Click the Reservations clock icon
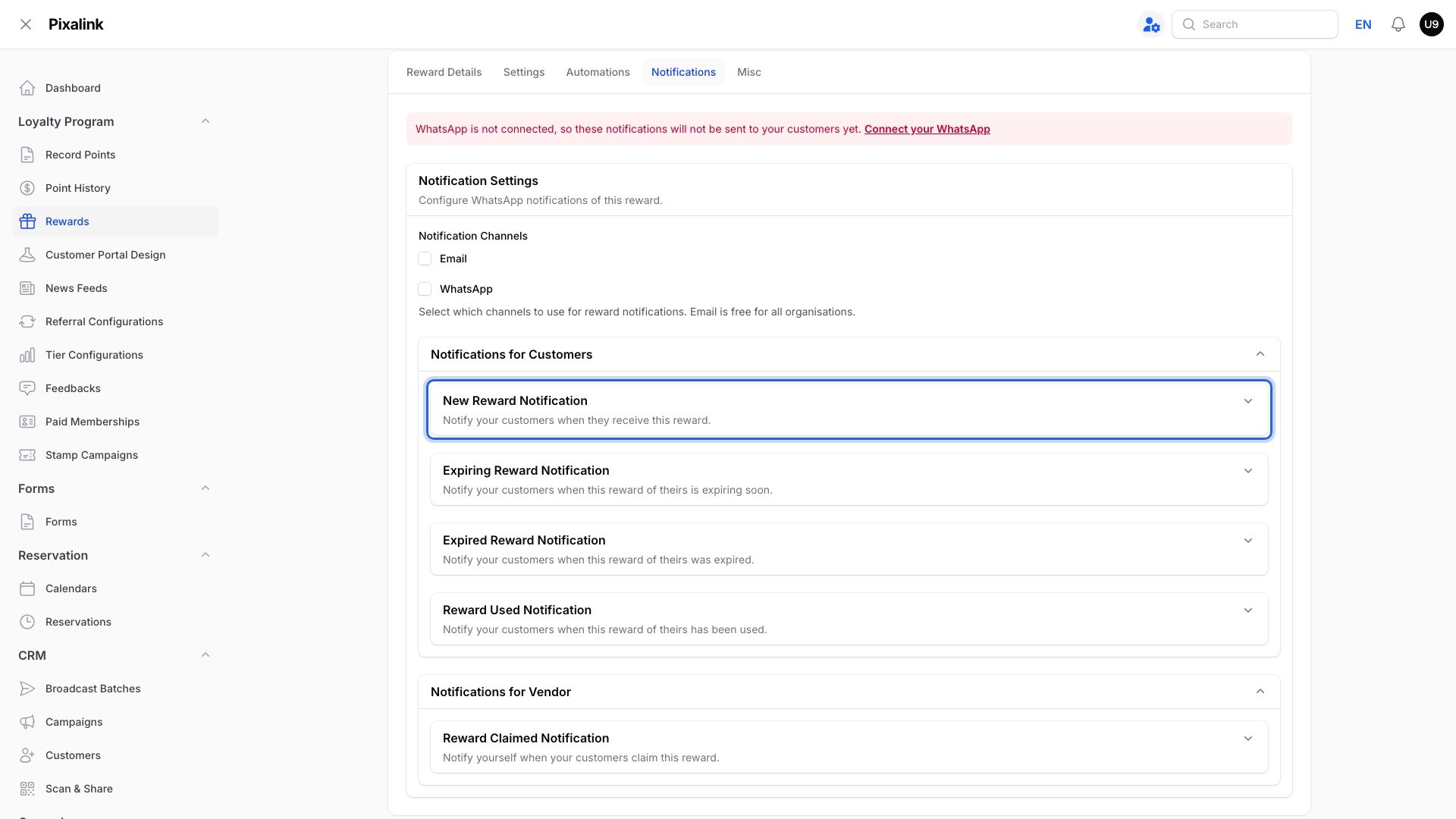This screenshot has width=1456, height=819. tap(27, 622)
